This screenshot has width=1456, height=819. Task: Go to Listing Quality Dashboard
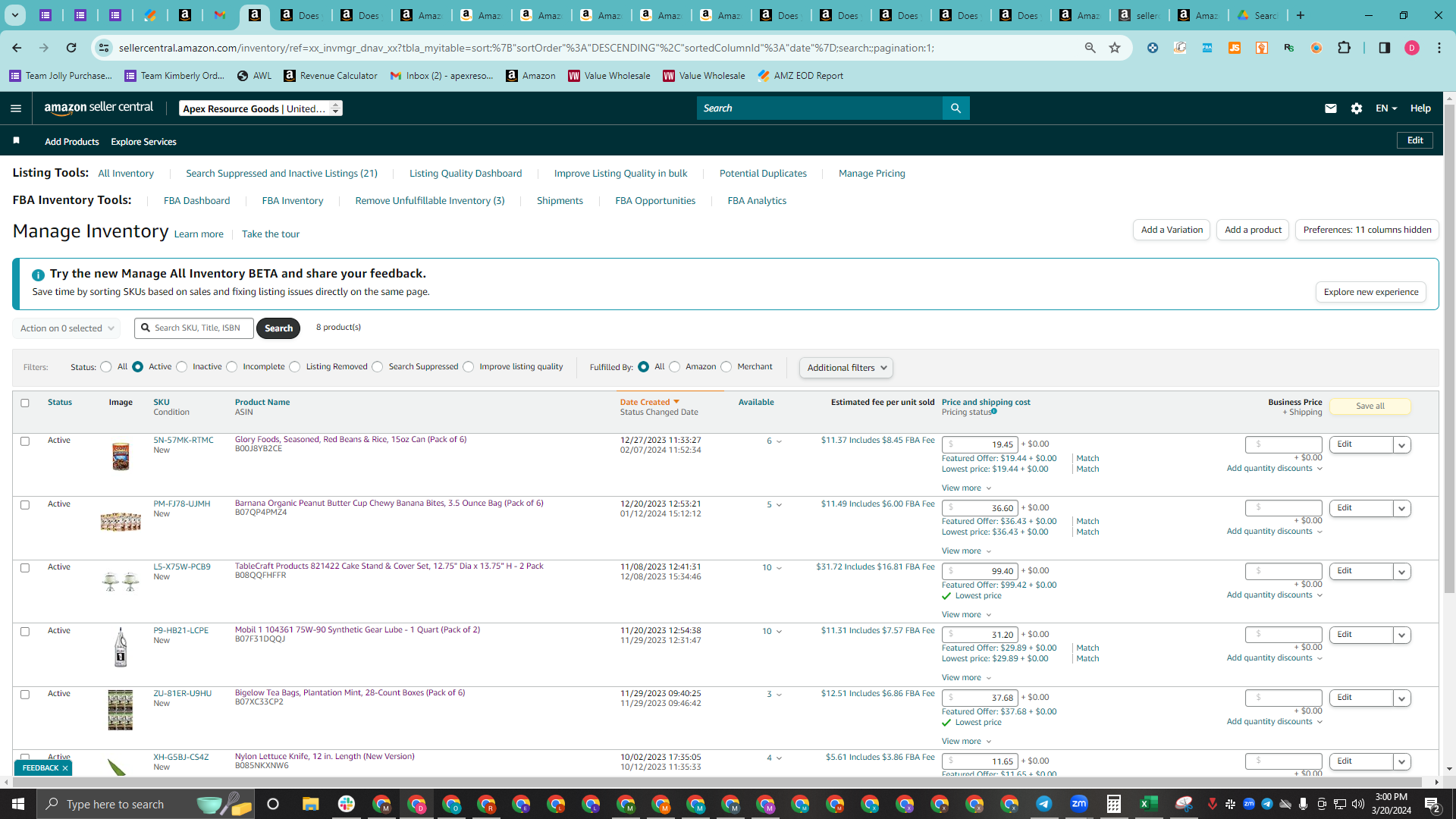[x=466, y=174]
